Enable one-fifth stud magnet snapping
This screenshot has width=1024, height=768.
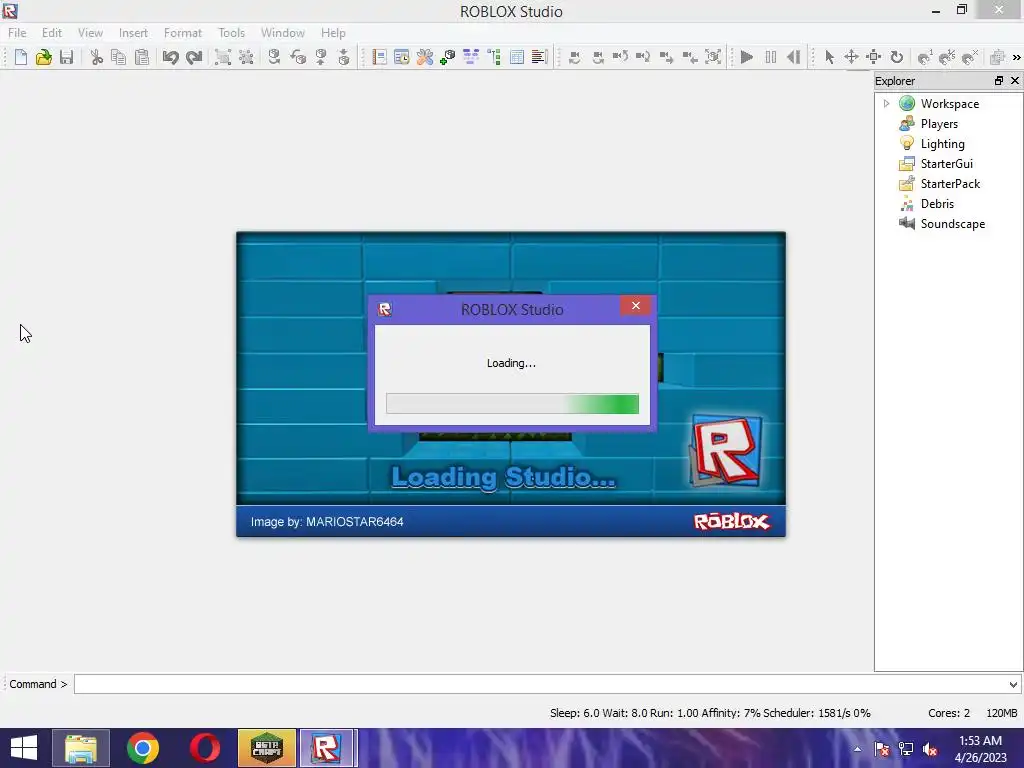pyautogui.click(x=948, y=57)
